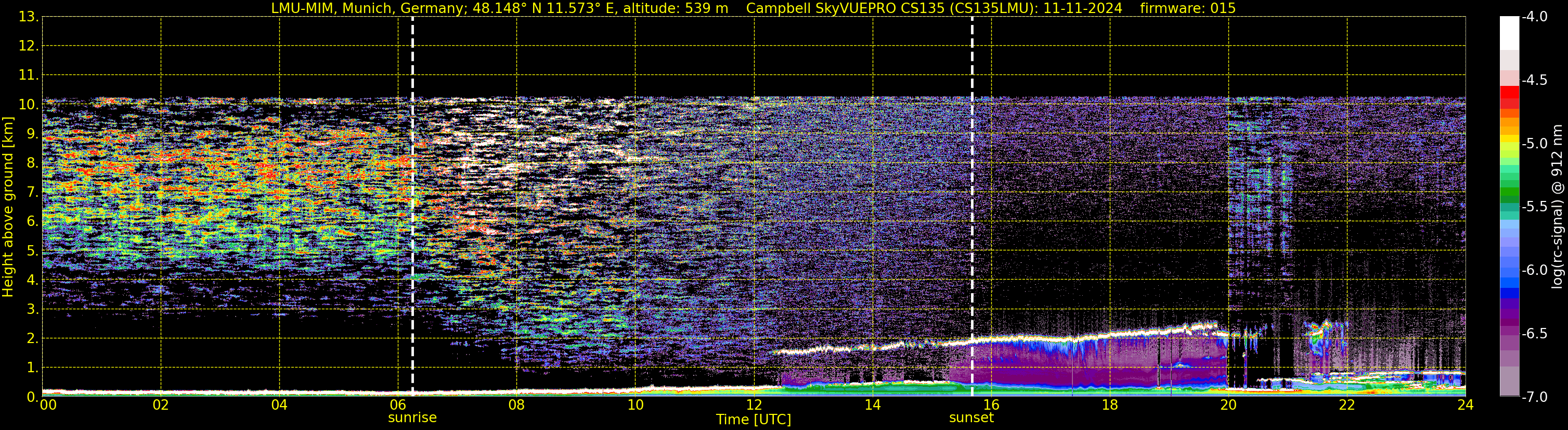Click the 'Height above ground [km]' axis title
This screenshot has height=430, width=1568.
[x=8, y=207]
